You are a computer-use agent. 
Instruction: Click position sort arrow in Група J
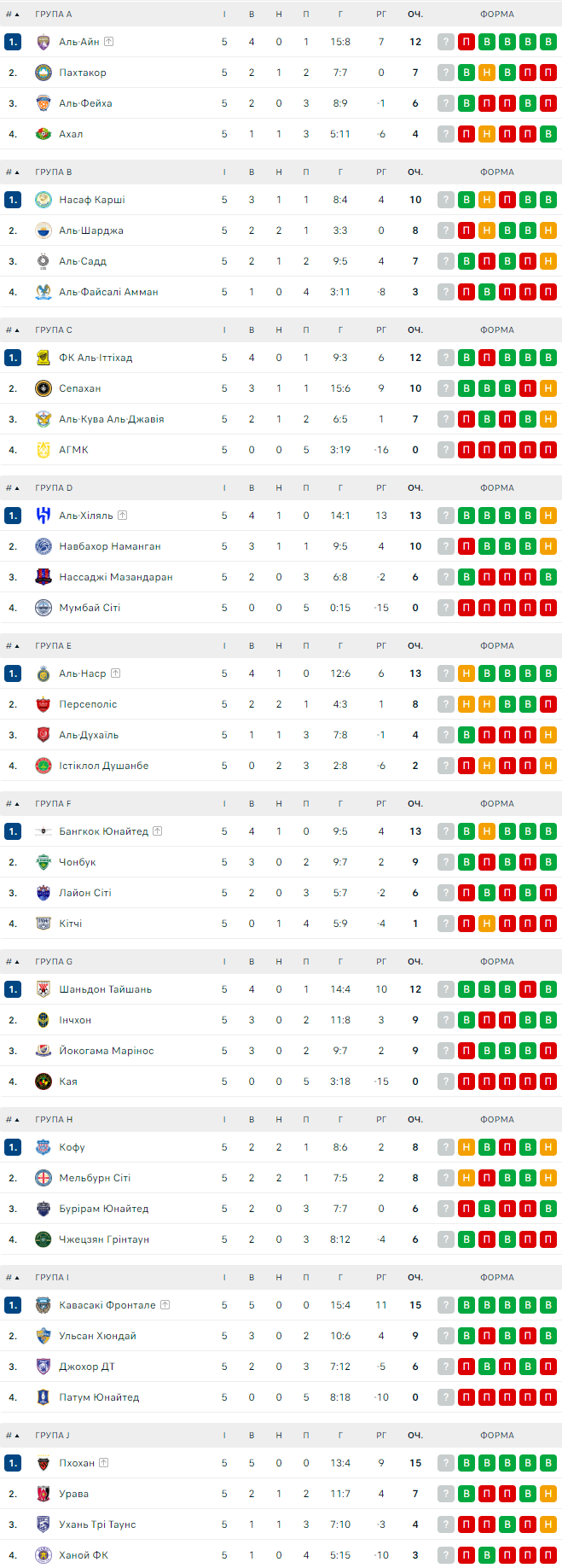16,1436
